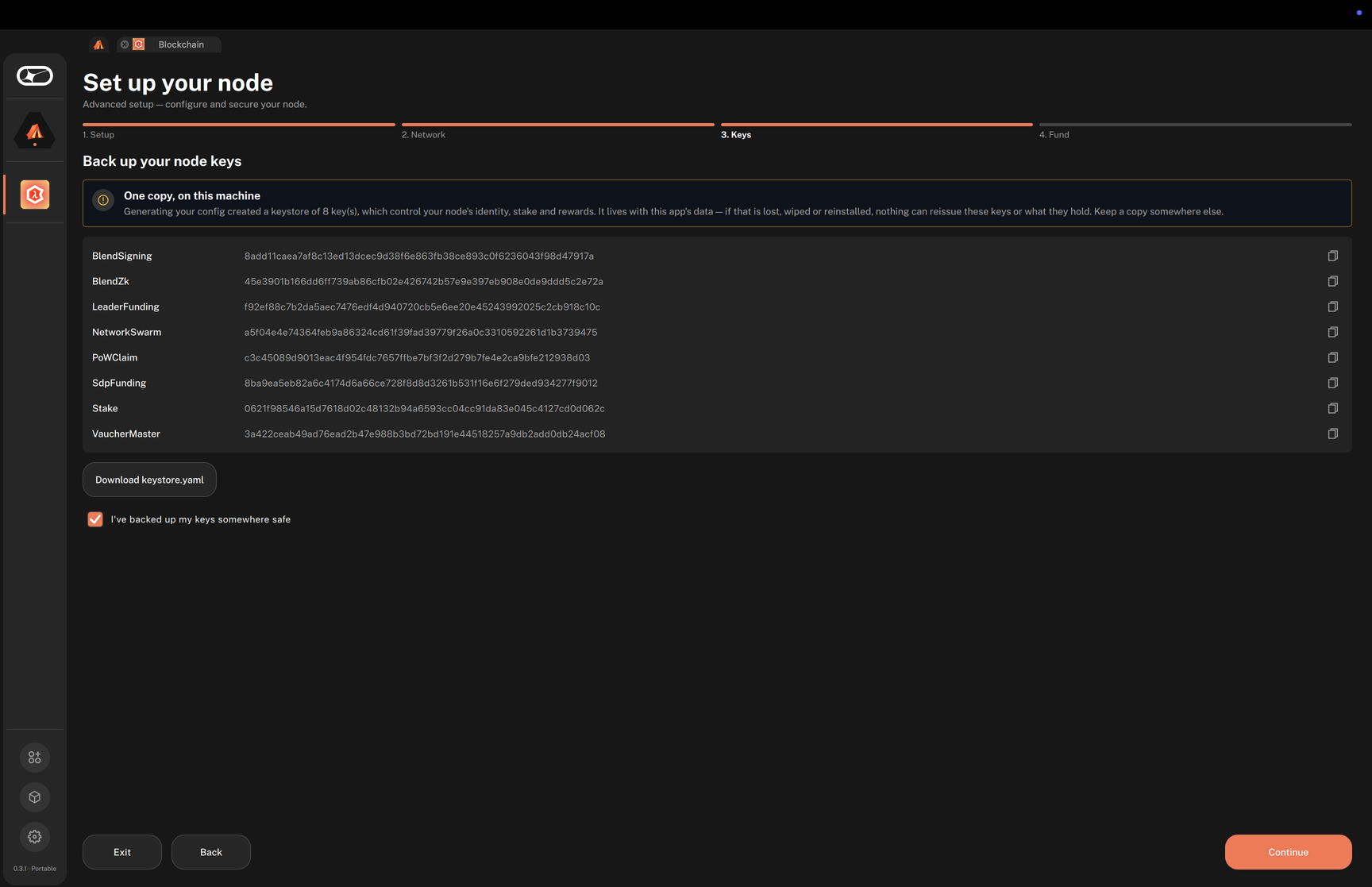Click the Back up your node keys heading
The height and width of the screenshot is (887, 1372).
point(162,161)
